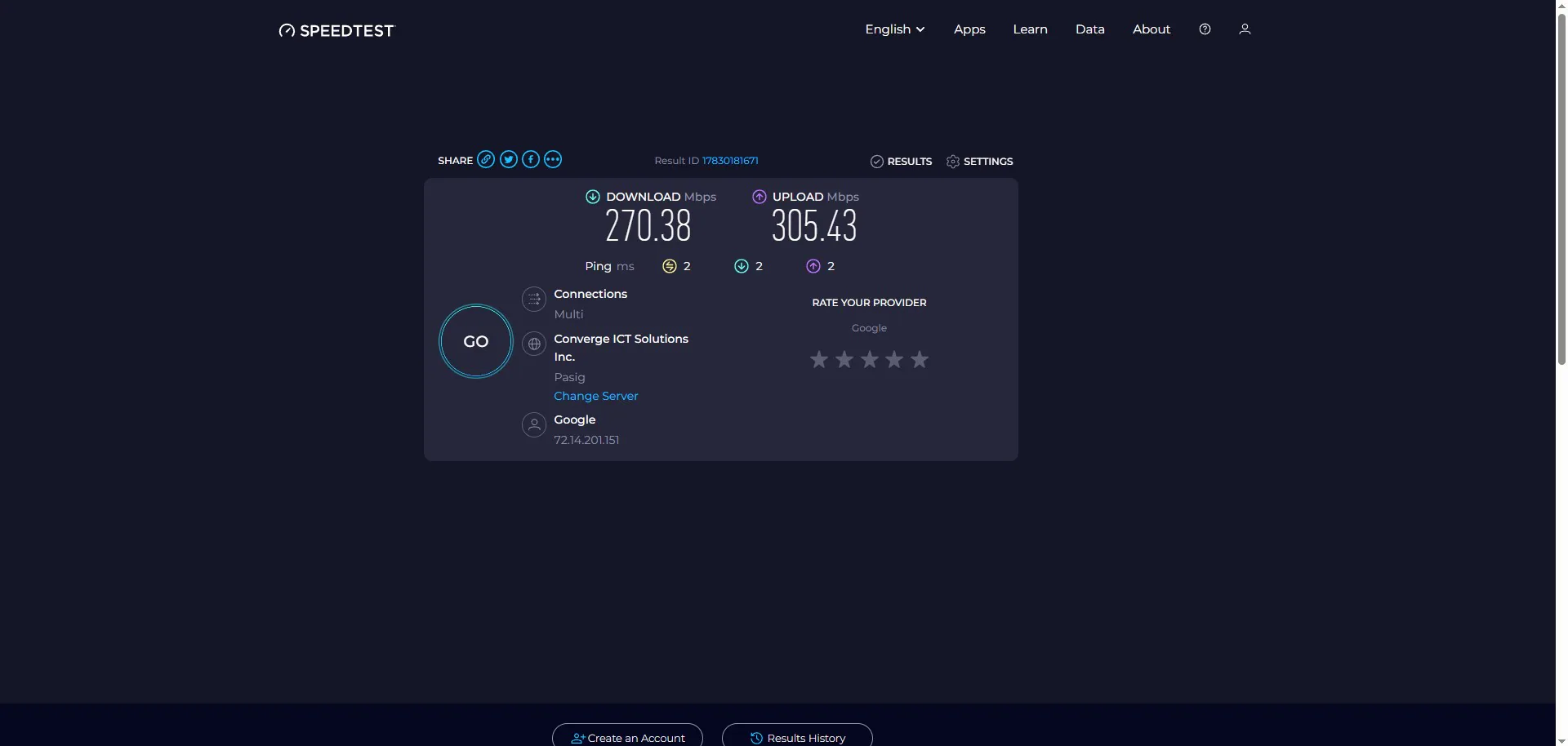Open SETTINGS page
This screenshot has height=746, width=1568.
tap(979, 162)
